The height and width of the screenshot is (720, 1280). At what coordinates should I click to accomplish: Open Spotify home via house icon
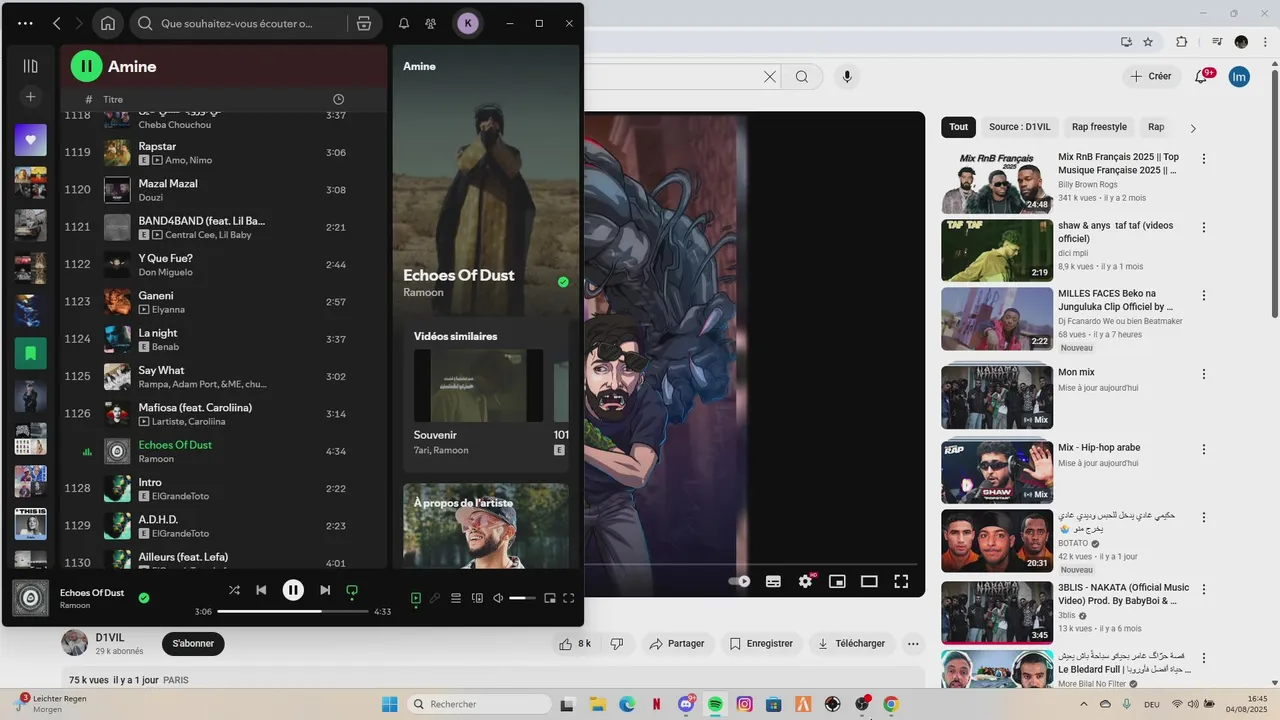click(x=108, y=23)
